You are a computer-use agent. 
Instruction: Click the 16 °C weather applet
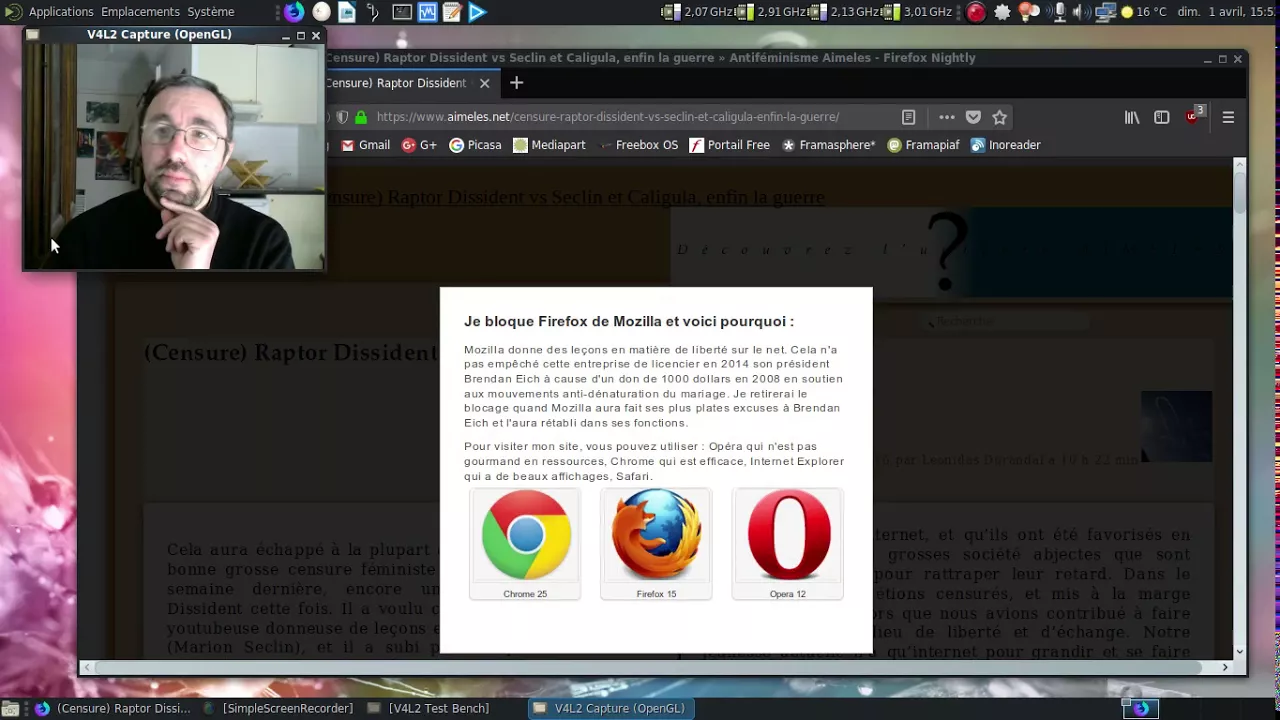point(1144,12)
